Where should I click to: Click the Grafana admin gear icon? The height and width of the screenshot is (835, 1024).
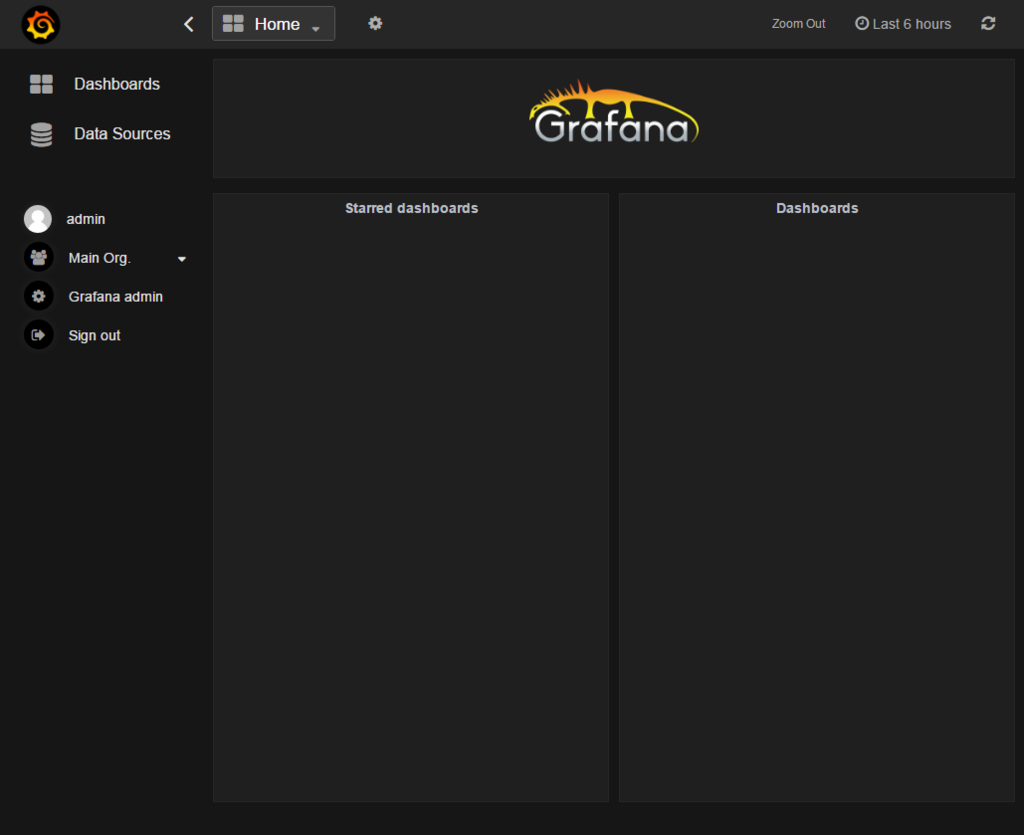point(39,296)
